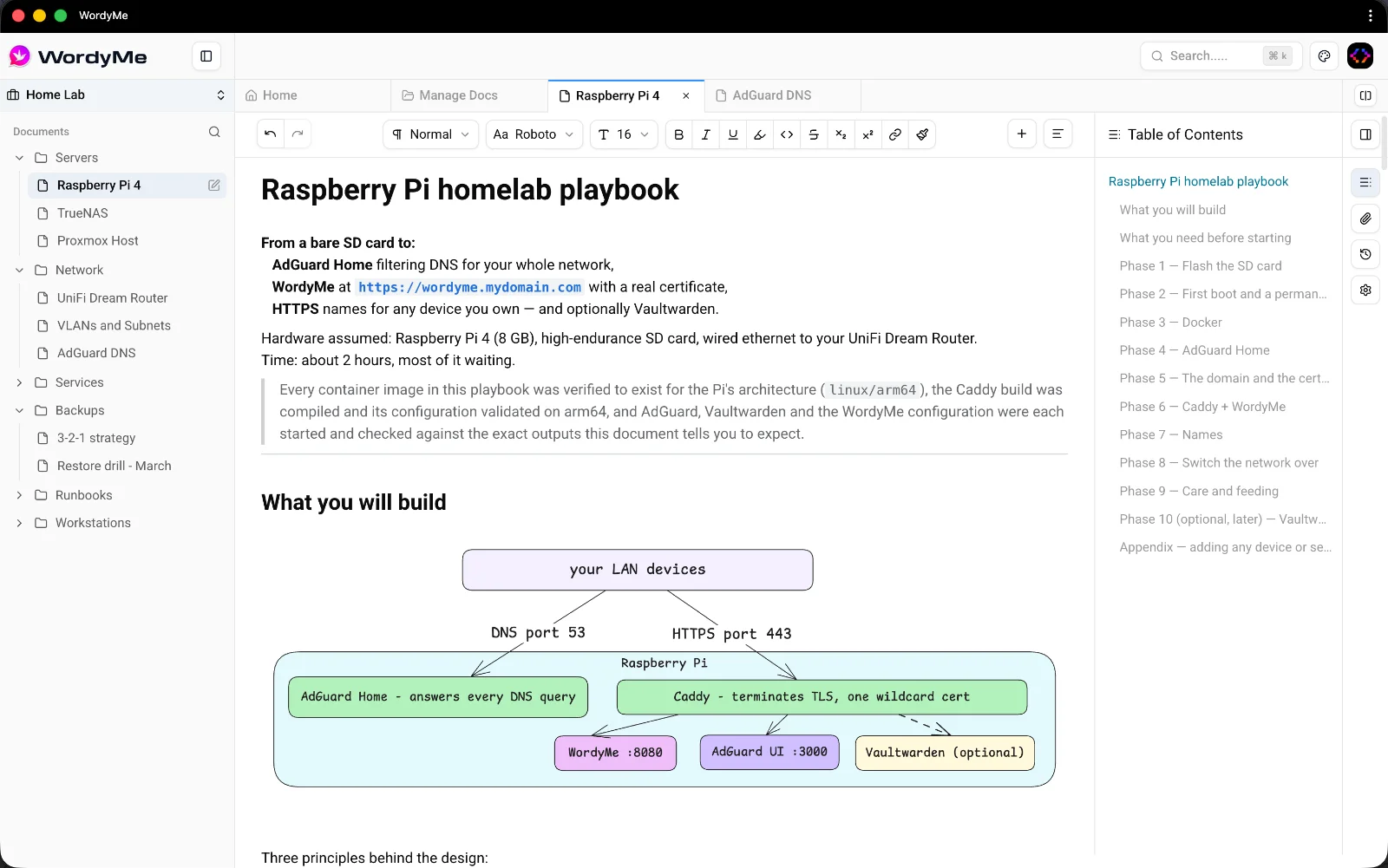Image resolution: width=1388 pixels, height=868 pixels.
Task: Open the Restore drill - March document
Action: (x=127, y=467)
